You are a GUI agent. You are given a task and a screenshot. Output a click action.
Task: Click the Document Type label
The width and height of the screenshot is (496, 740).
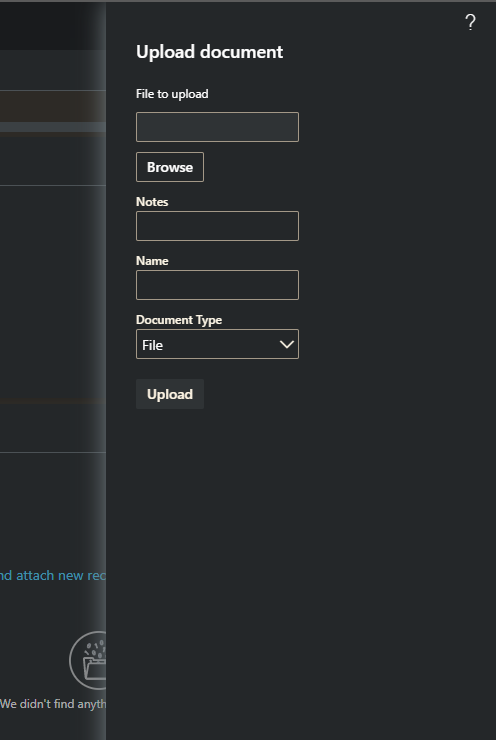(x=179, y=320)
